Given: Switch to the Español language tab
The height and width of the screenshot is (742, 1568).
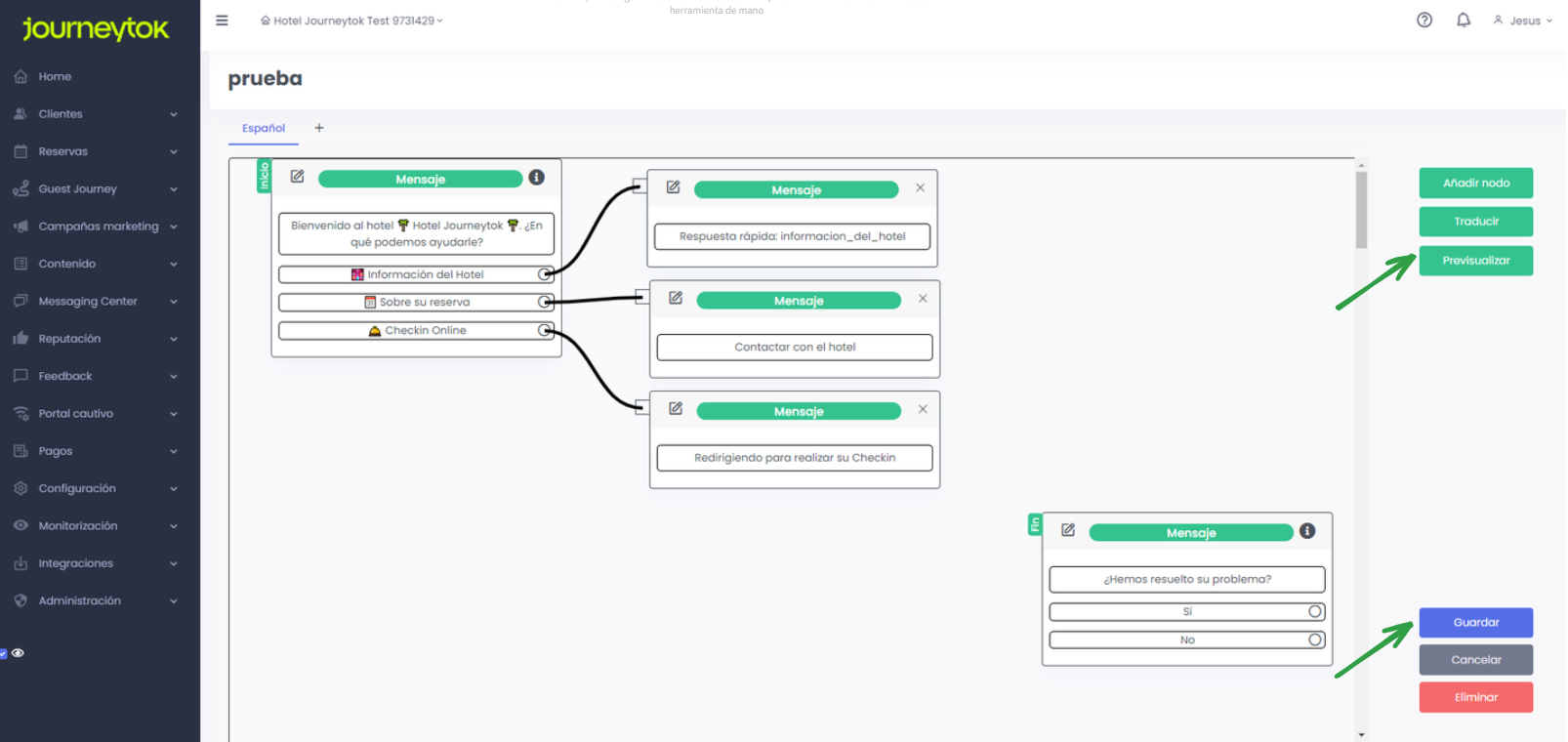Looking at the screenshot, I should click(264, 128).
